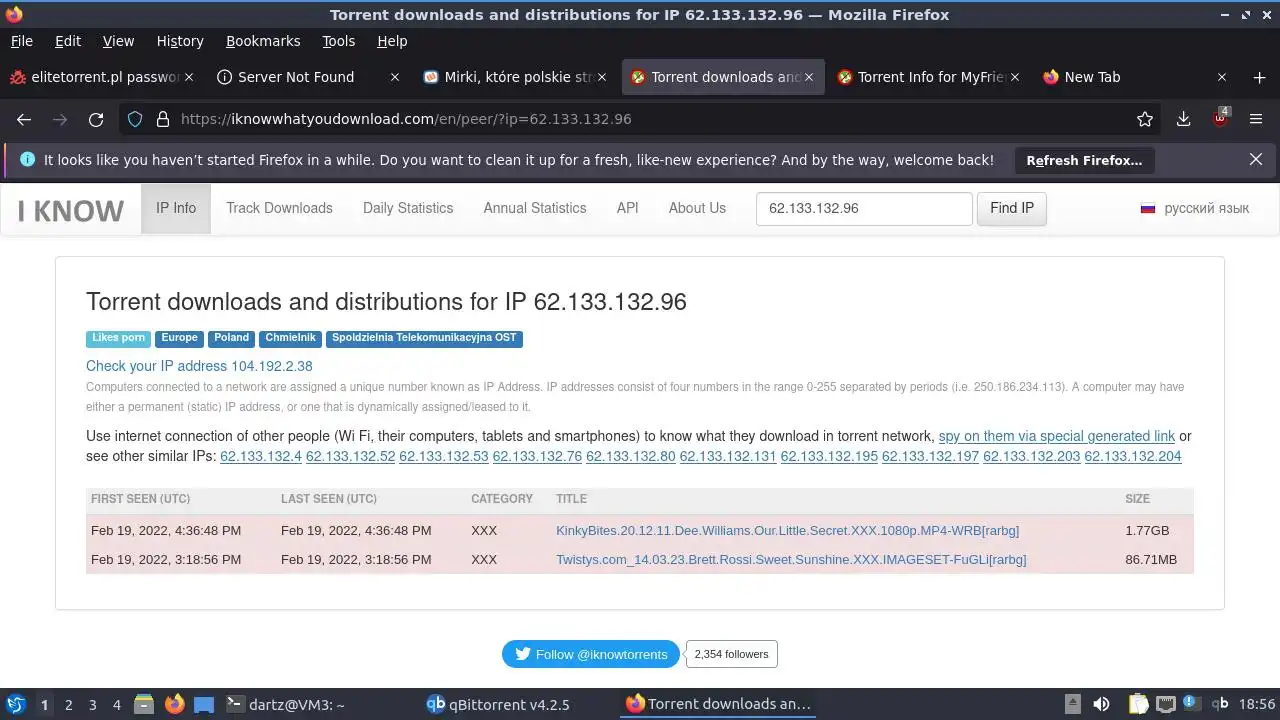Close the elitetorrent.pl tab
This screenshot has height=720, width=1280.
[189, 77]
